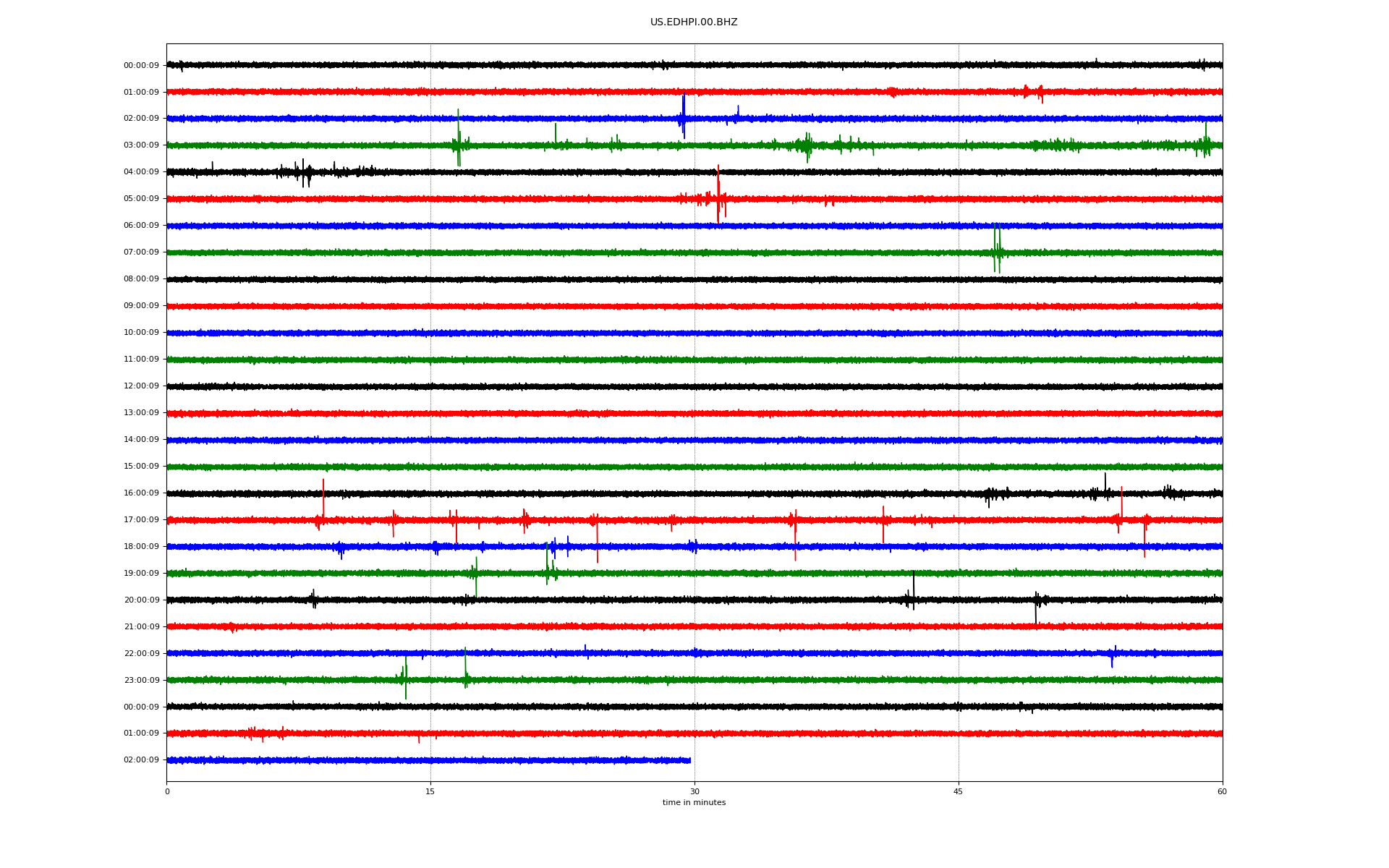1389x868 pixels.
Task: Click the 30 tick on time axis
Action: coord(694,792)
